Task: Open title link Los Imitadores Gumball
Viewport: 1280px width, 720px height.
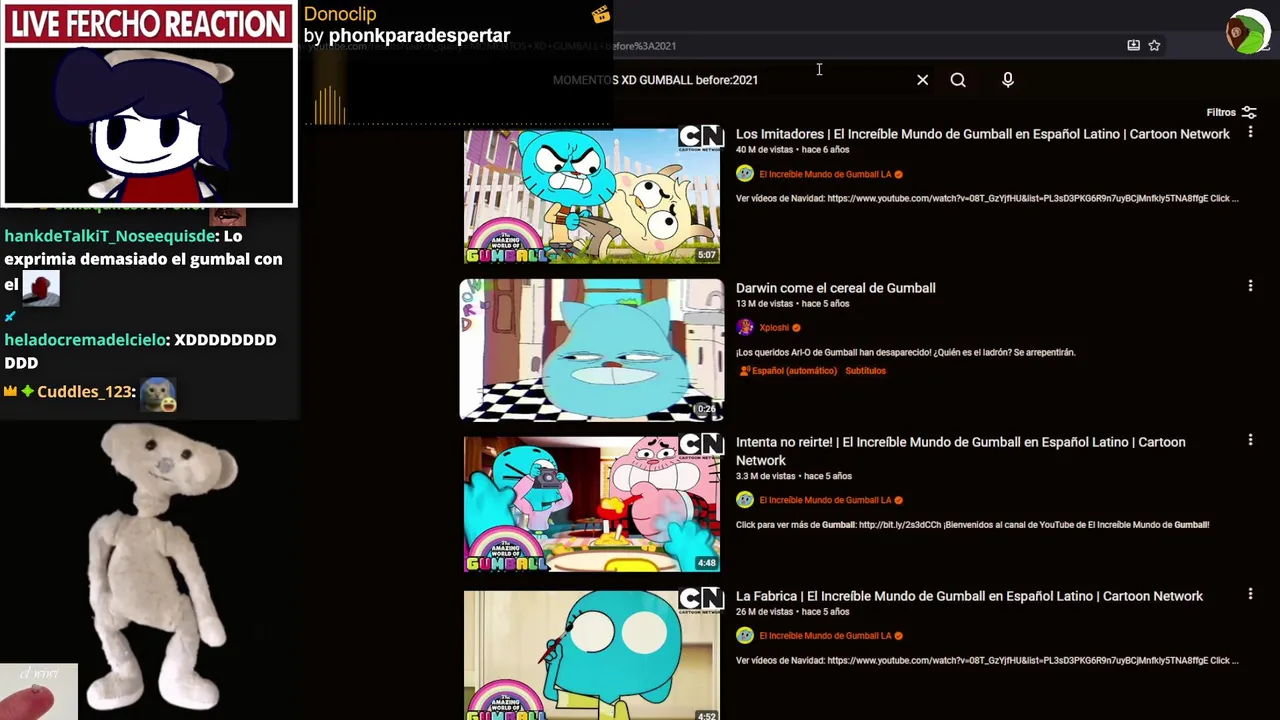Action: pos(982,134)
